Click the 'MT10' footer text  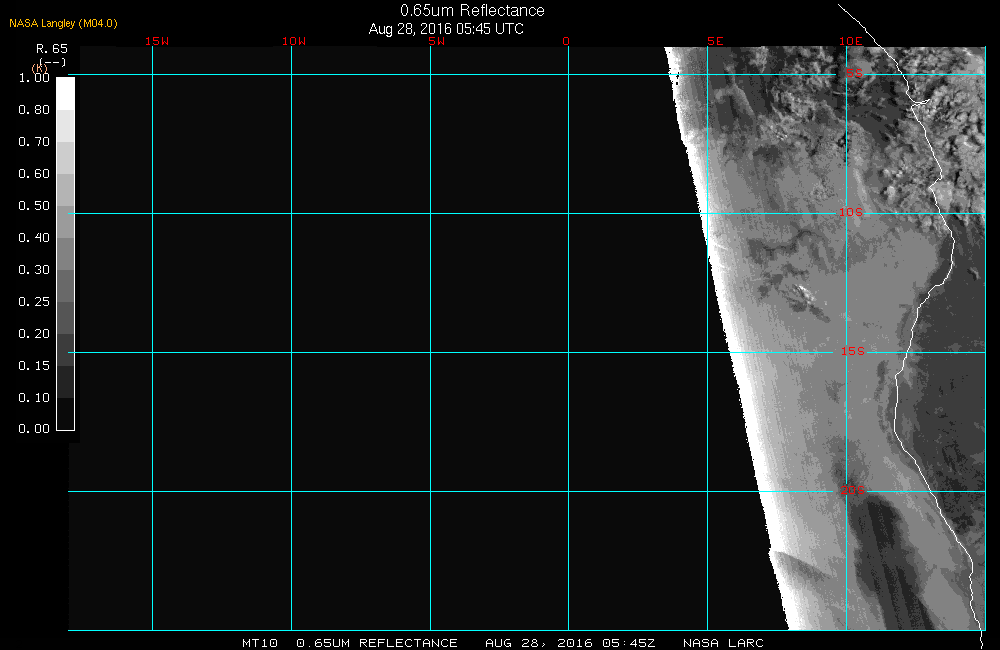[260, 643]
